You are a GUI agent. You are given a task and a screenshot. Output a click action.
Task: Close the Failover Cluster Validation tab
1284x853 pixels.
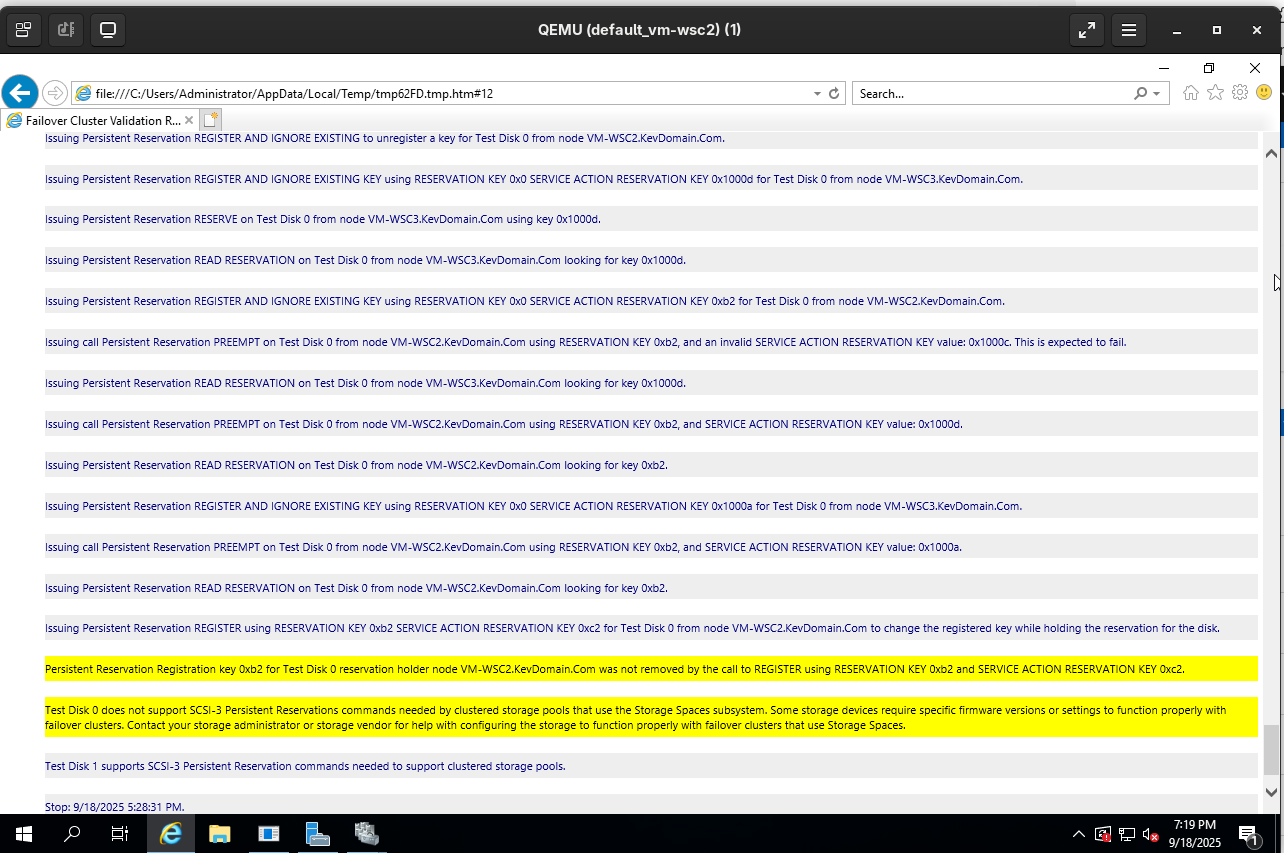click(189, 120)
